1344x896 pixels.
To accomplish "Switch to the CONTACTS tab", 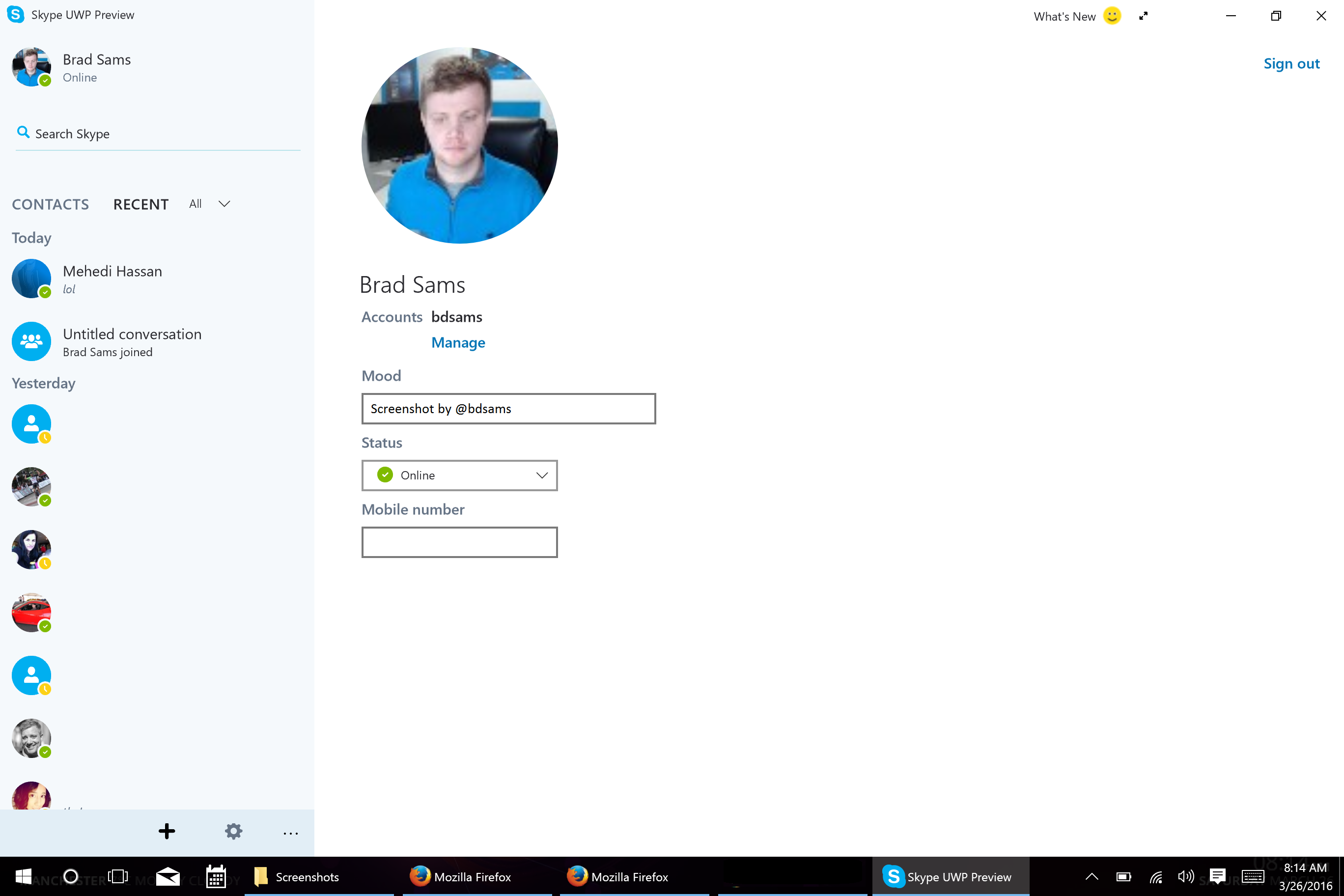I will point(50,204).
